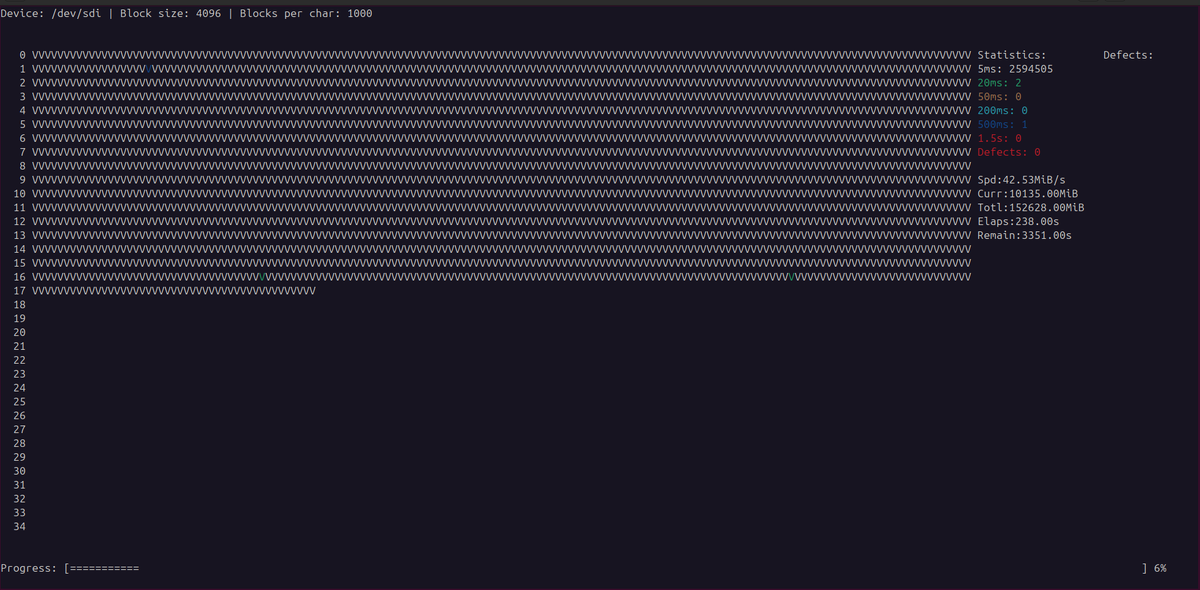This screenshot has width=1200, height=590.
Task: Click row number 34 label
Action: coord(19,527)
